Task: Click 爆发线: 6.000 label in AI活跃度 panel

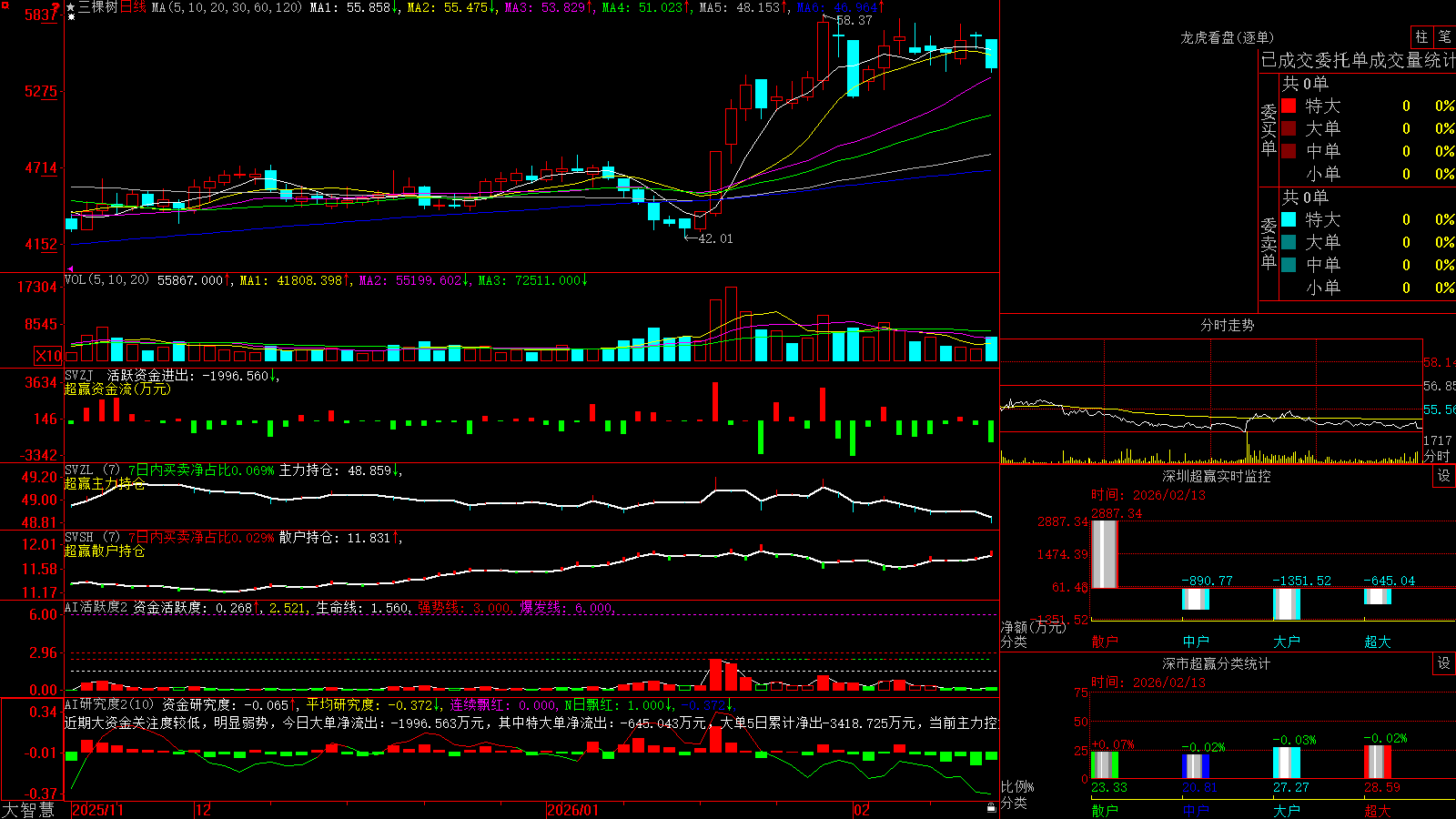Action: tap(568, 607)
